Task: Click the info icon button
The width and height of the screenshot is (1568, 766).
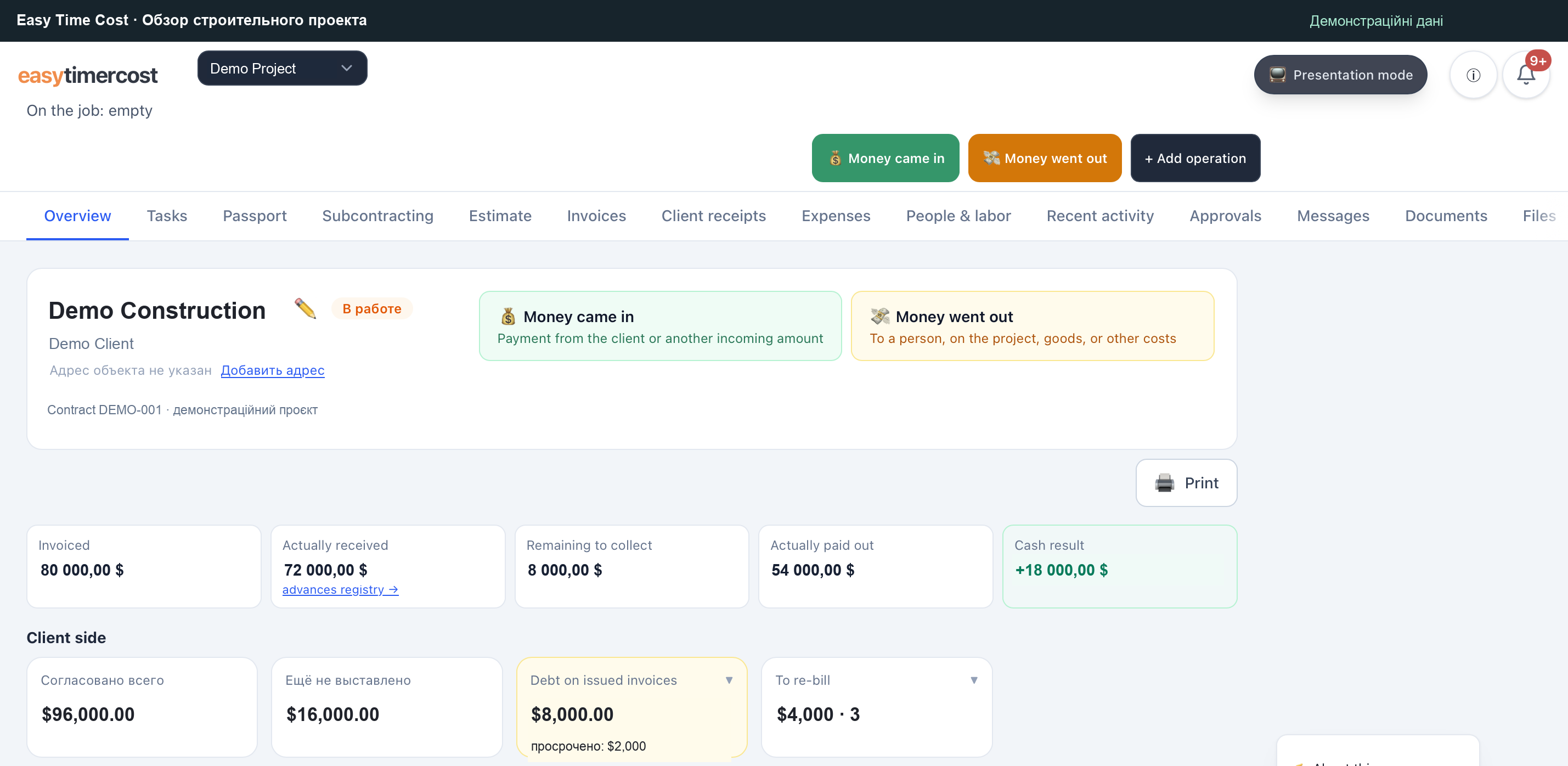Action: coord(1473,75)
